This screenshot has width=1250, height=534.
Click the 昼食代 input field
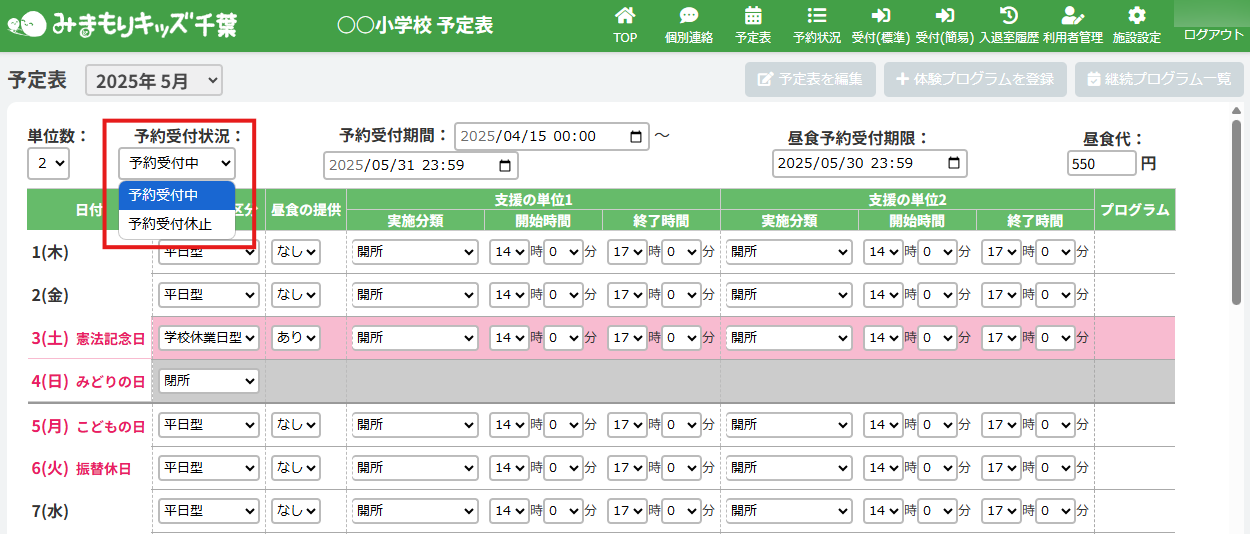1101,163
